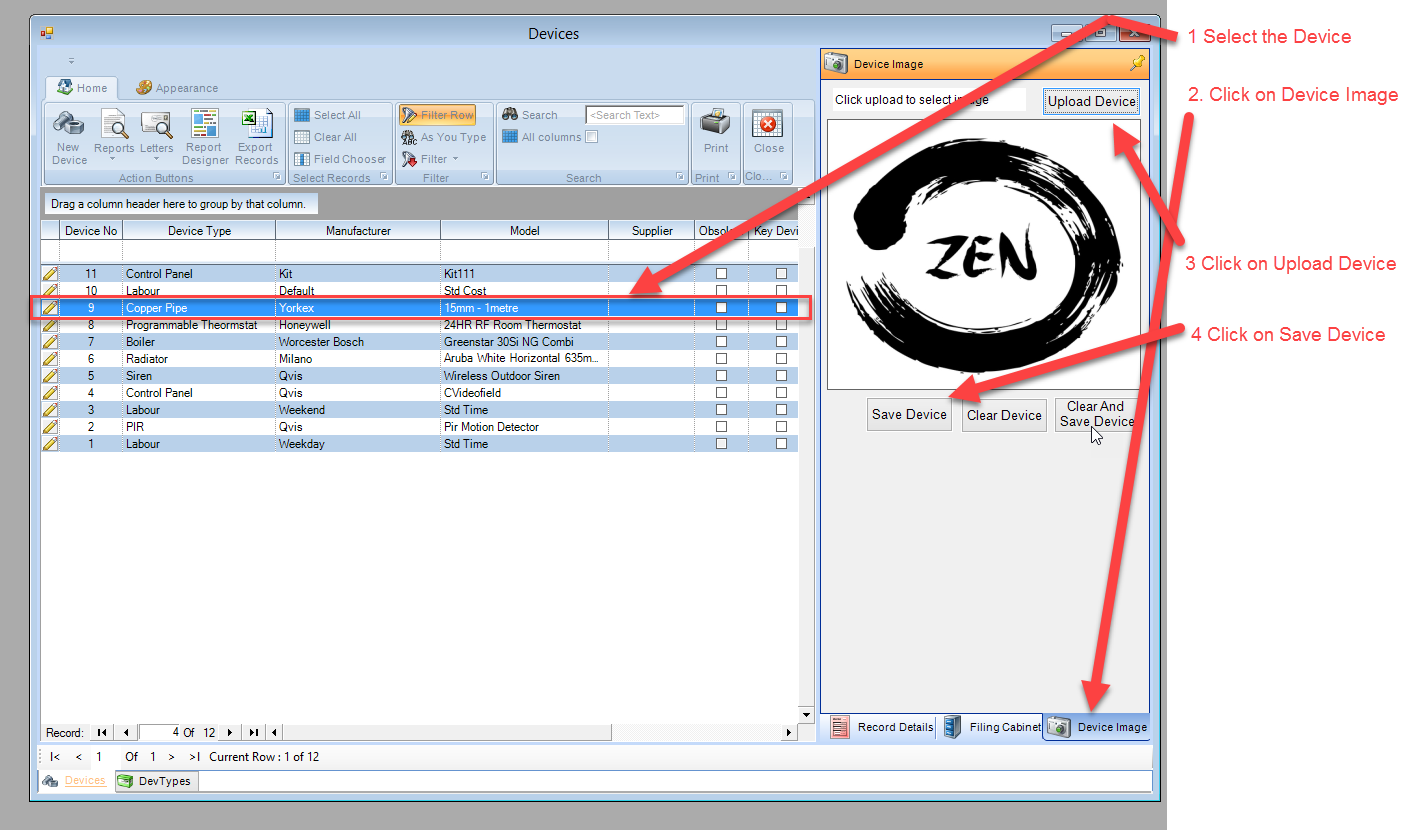The image size is (1405, 830).
Task: Click edit pencil for PIR row
Action: point(50,427)
